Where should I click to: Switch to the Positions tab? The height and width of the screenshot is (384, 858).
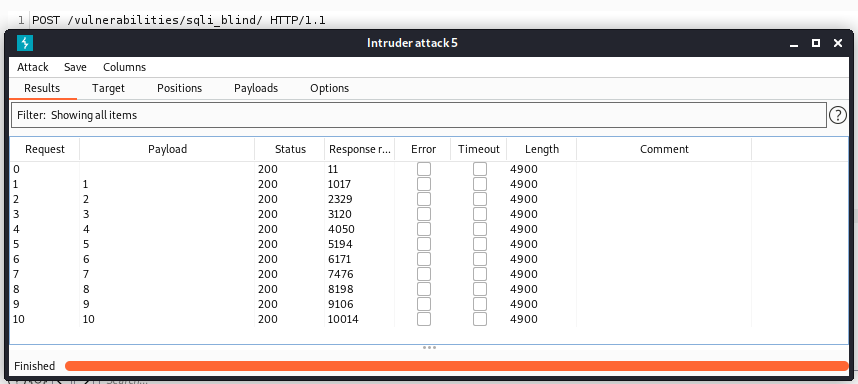179,88
